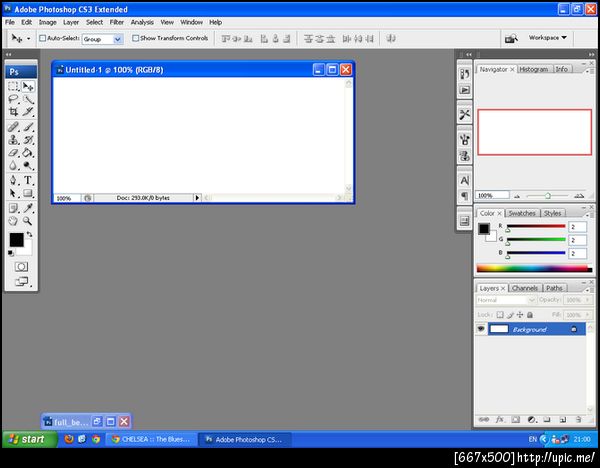
Task: Toggle Quick Mask mode
Action: [21, 267]
